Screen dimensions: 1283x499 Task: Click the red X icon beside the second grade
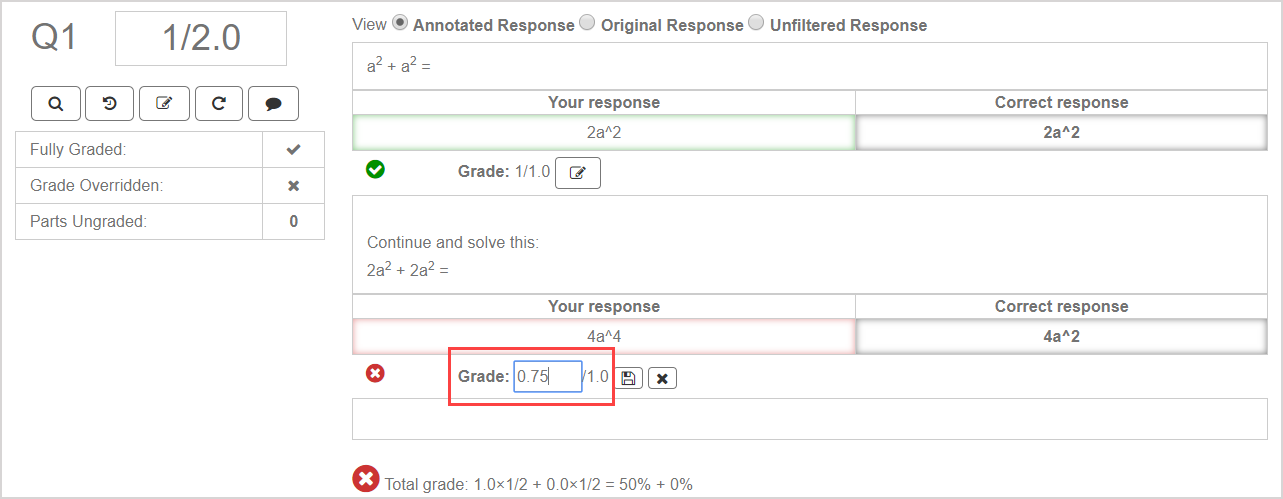[375, 373]
